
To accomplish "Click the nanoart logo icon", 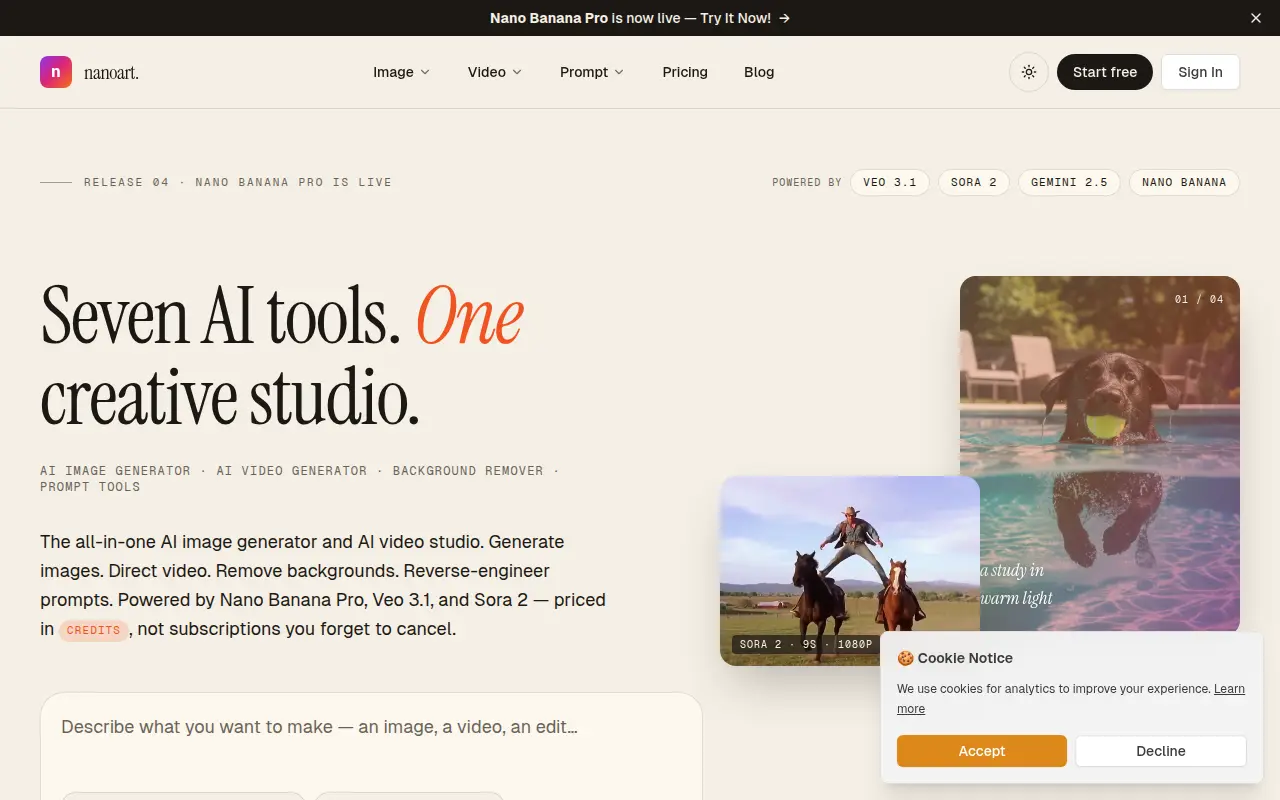I will [x=56, y=72].
